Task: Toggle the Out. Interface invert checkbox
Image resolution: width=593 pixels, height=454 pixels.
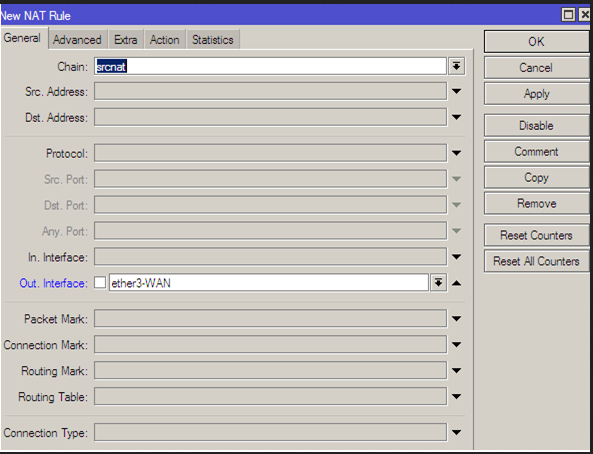Action: coord(100,282)
